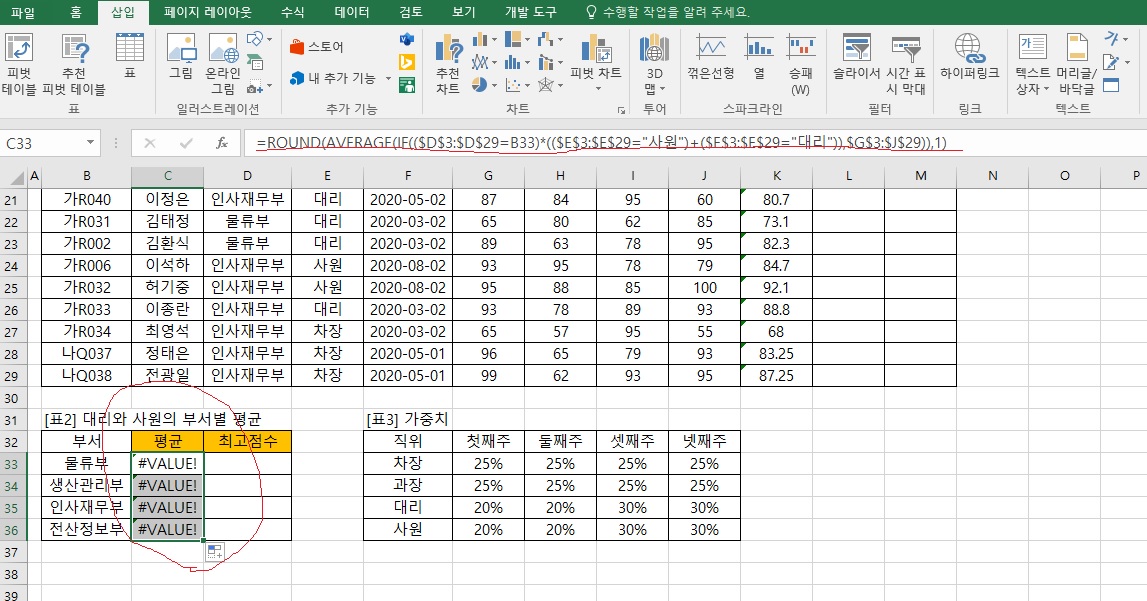Click the Insert Function fx button
The height and width of the screenshot is (601, 1147).
point(222,143)
